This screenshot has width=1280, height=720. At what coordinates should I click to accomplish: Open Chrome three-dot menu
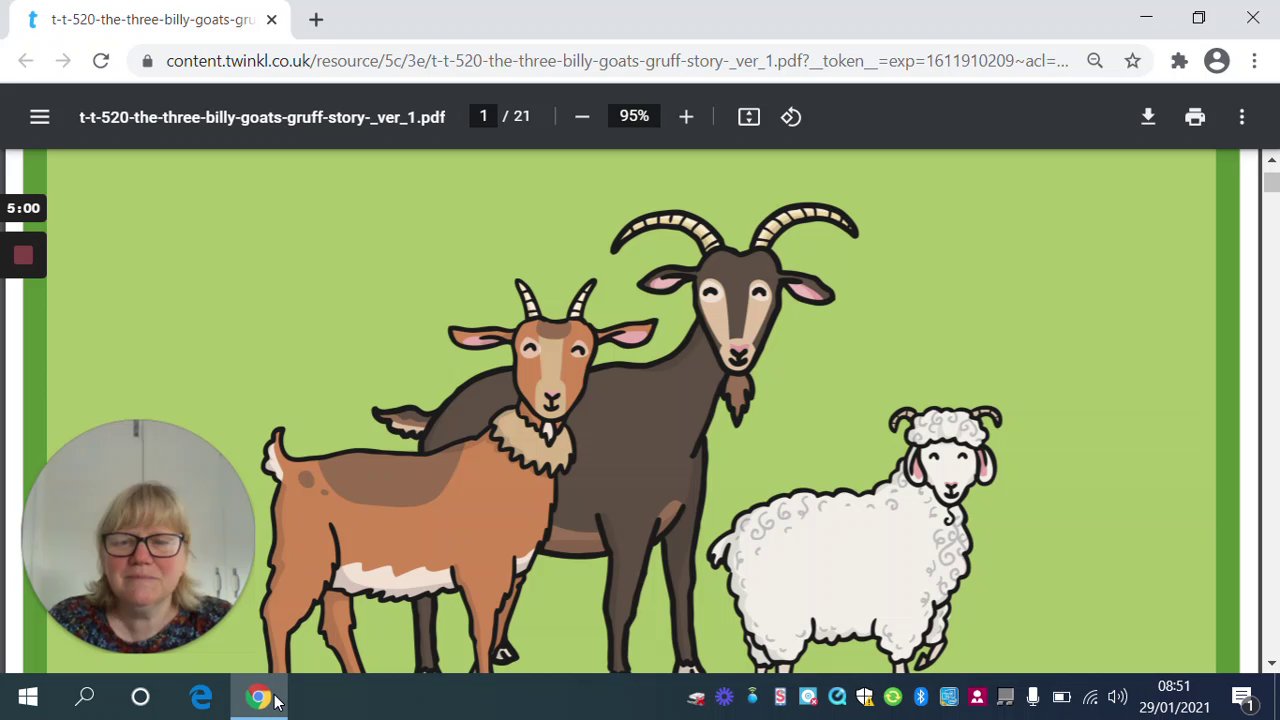click(1254, 61)
